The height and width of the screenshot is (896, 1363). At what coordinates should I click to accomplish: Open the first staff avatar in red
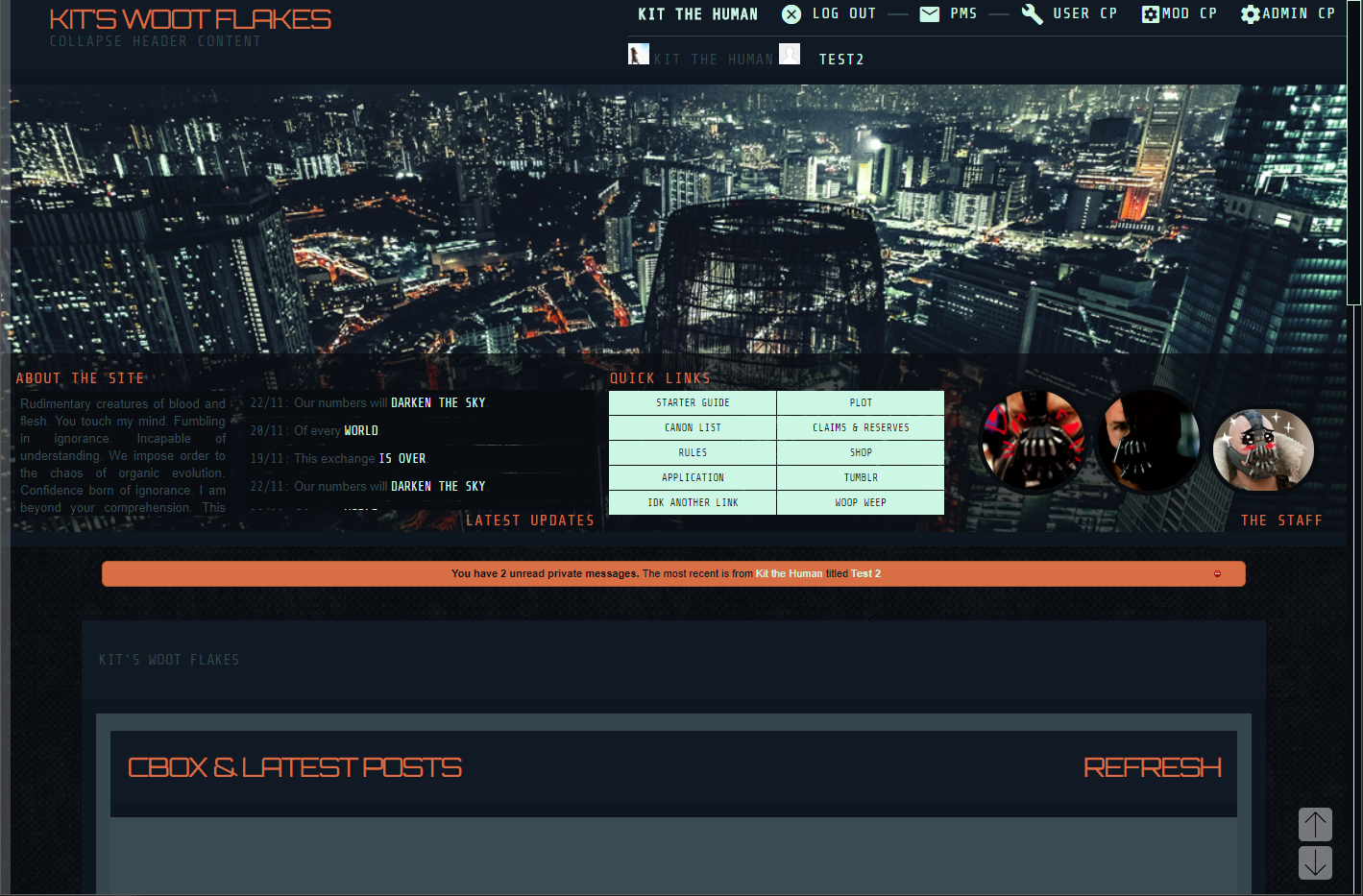[x=1033, y=441]
